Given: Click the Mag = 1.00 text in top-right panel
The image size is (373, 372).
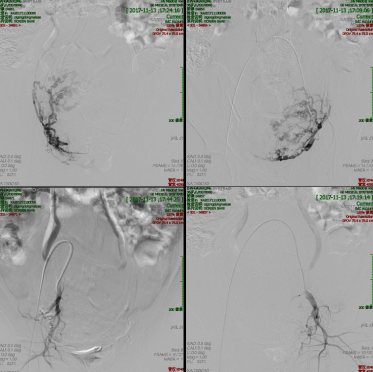Looking at the screenshot, I should (x=198, y=170).
